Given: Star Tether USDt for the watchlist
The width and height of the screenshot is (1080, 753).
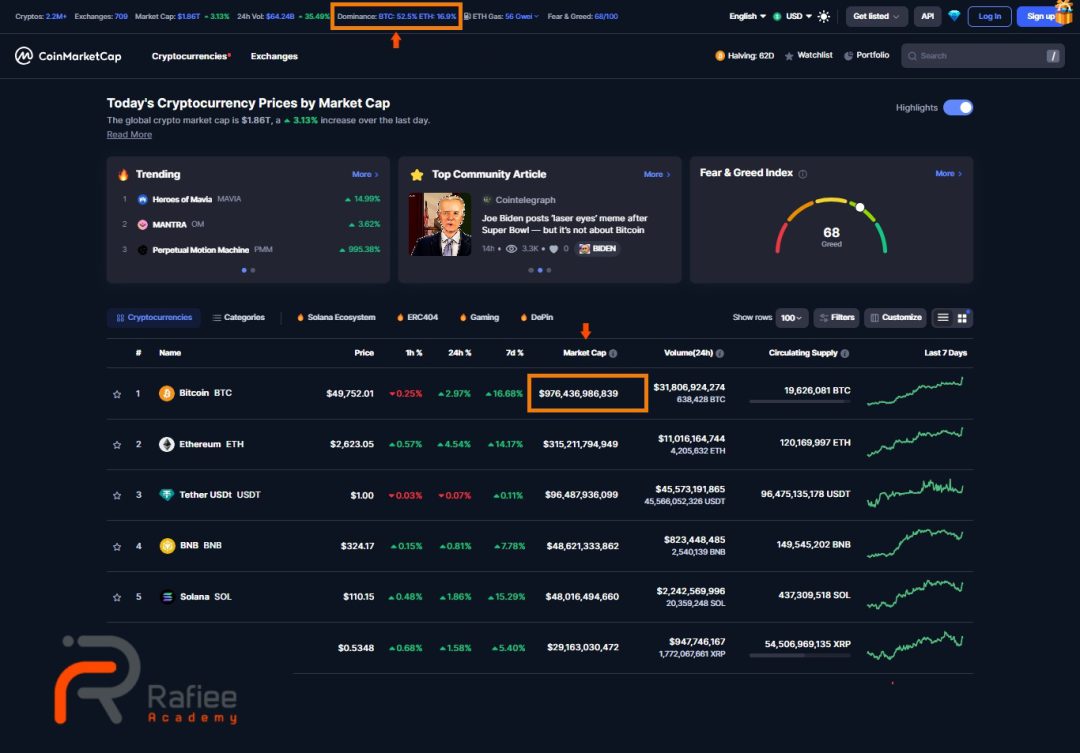Looking at the screenshot, I should pyautogui.click(x=117, y=495).
